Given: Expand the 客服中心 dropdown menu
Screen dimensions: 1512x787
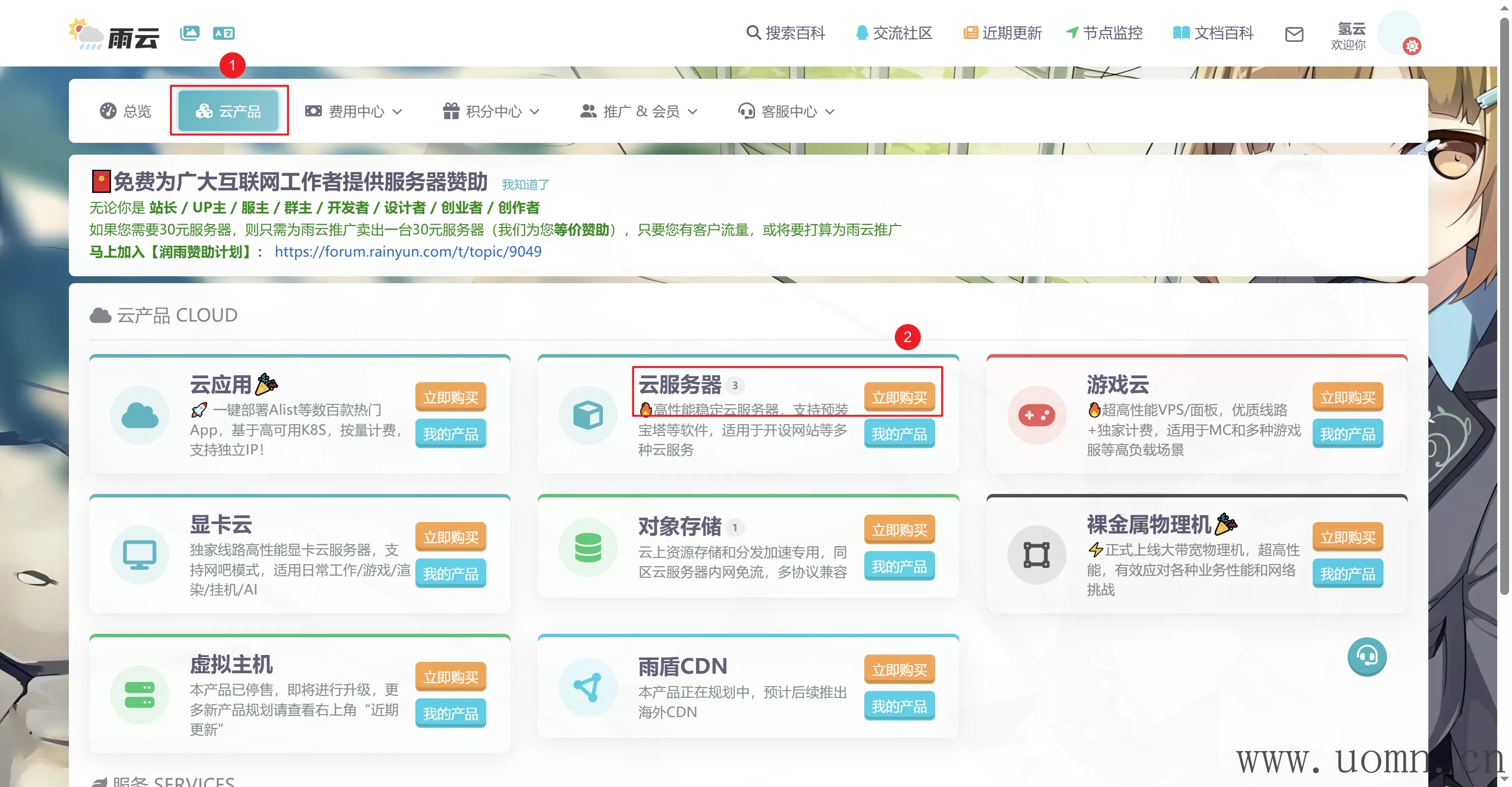Looking at the screenshot, I should coord(787,111).
